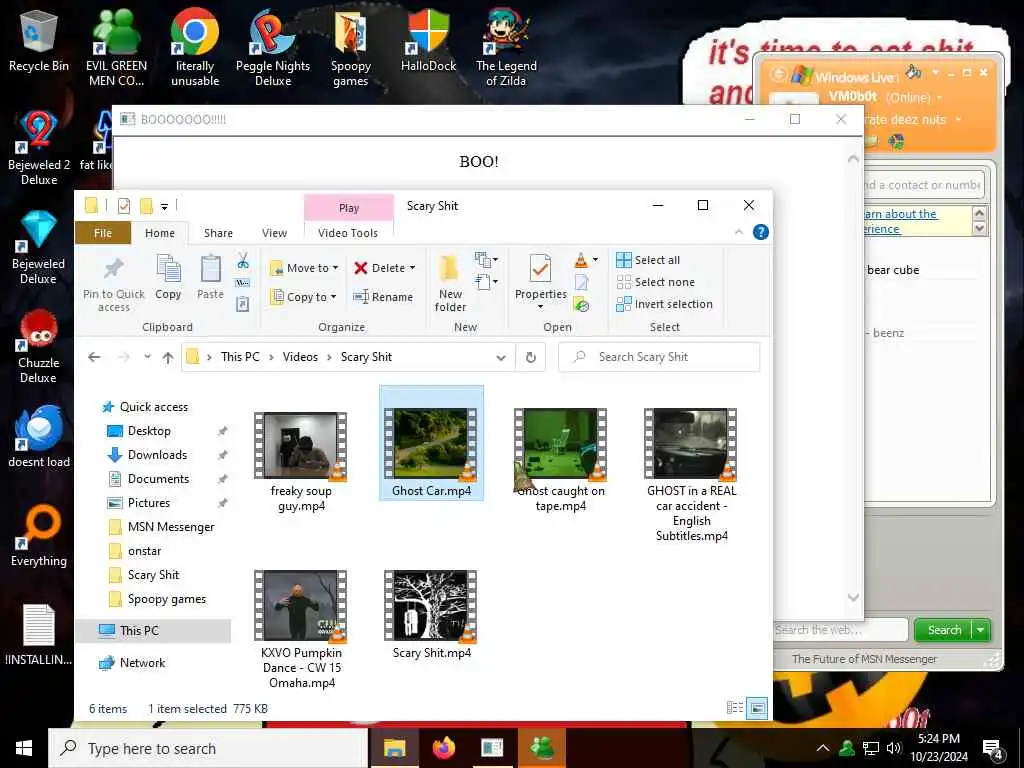1024x768 pixels.
Task: Open the Copy to dropdown
Action: [x=304, y=296]
